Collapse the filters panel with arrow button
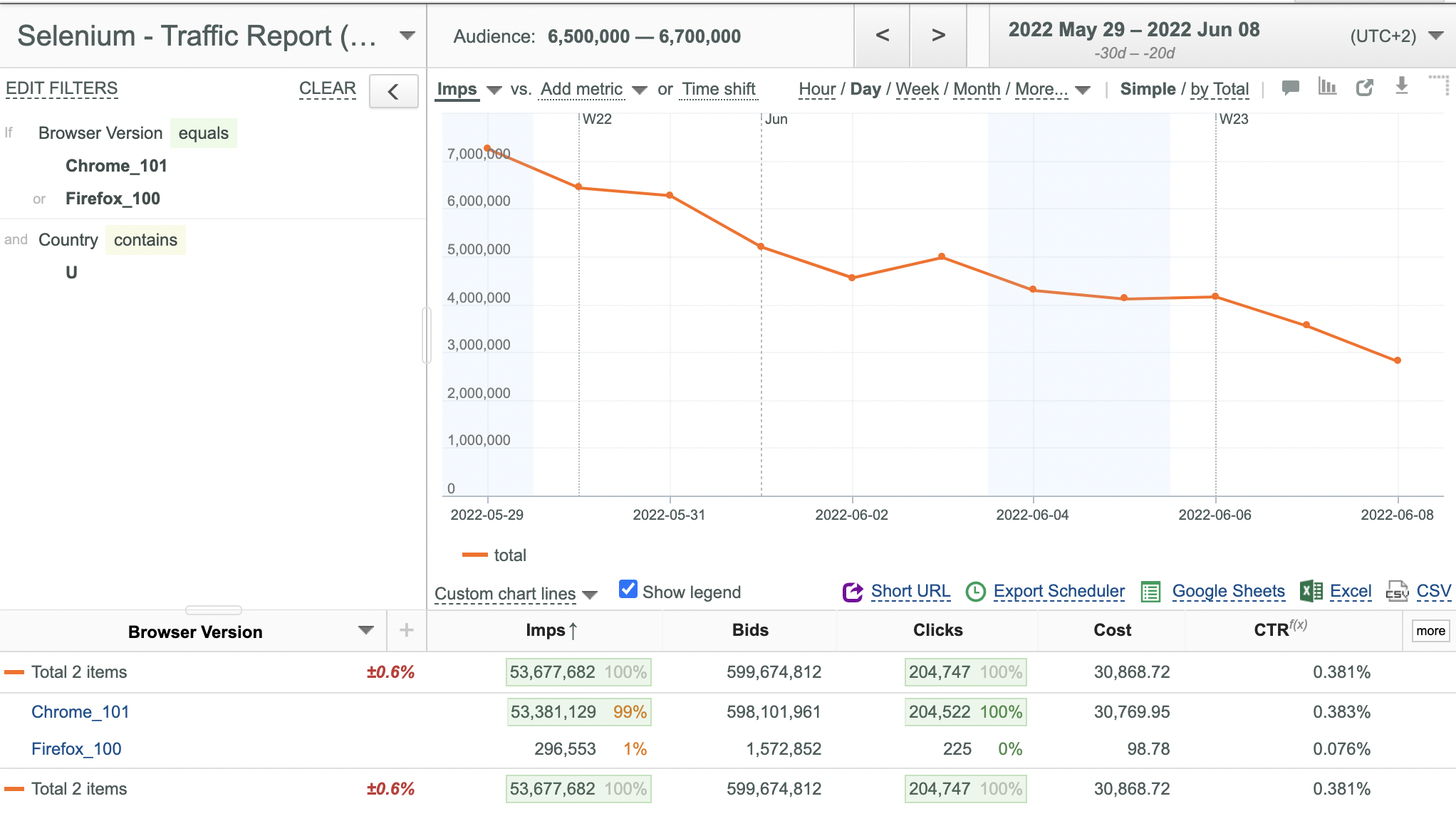Screen dimensions: 1456x816 point(393,92)
